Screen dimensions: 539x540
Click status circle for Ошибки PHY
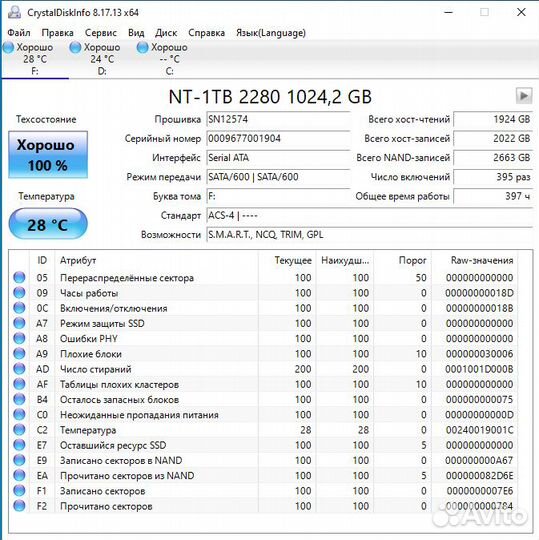[x=19, y=338]
